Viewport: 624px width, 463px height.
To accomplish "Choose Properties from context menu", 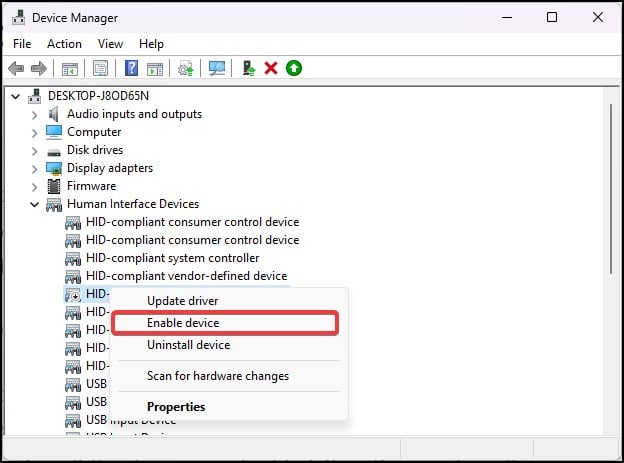I will click(x=228, y=407).
